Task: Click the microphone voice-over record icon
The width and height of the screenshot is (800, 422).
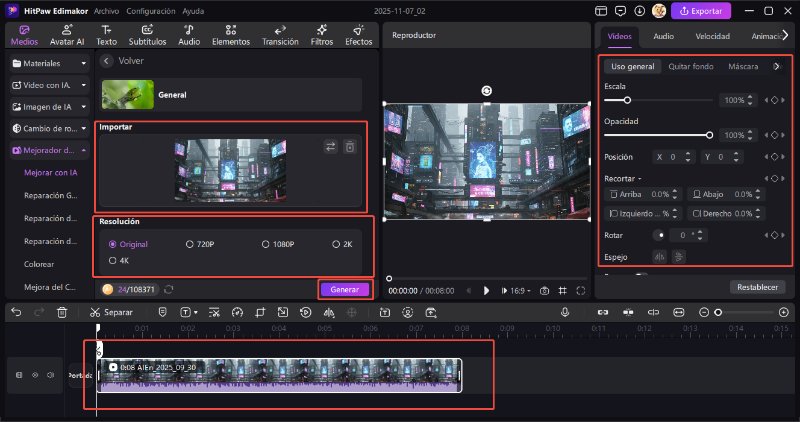Action: click(x=565, y=313)
